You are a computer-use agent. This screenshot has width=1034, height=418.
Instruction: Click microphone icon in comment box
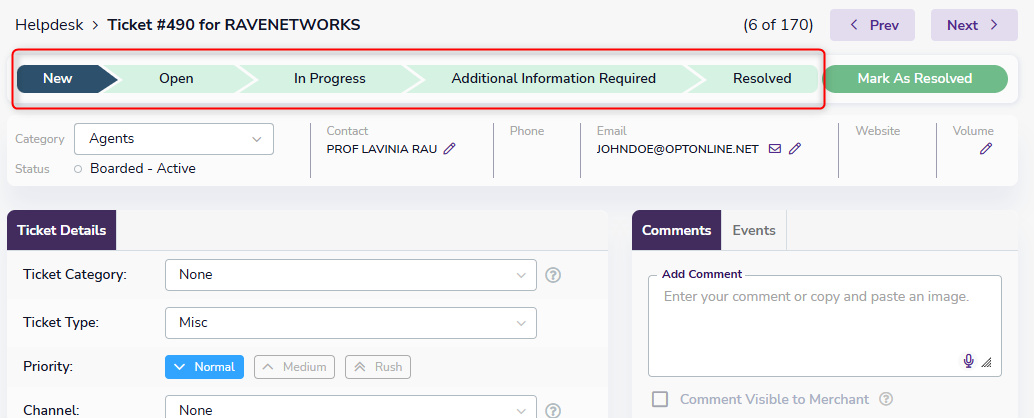pos(968,361)
